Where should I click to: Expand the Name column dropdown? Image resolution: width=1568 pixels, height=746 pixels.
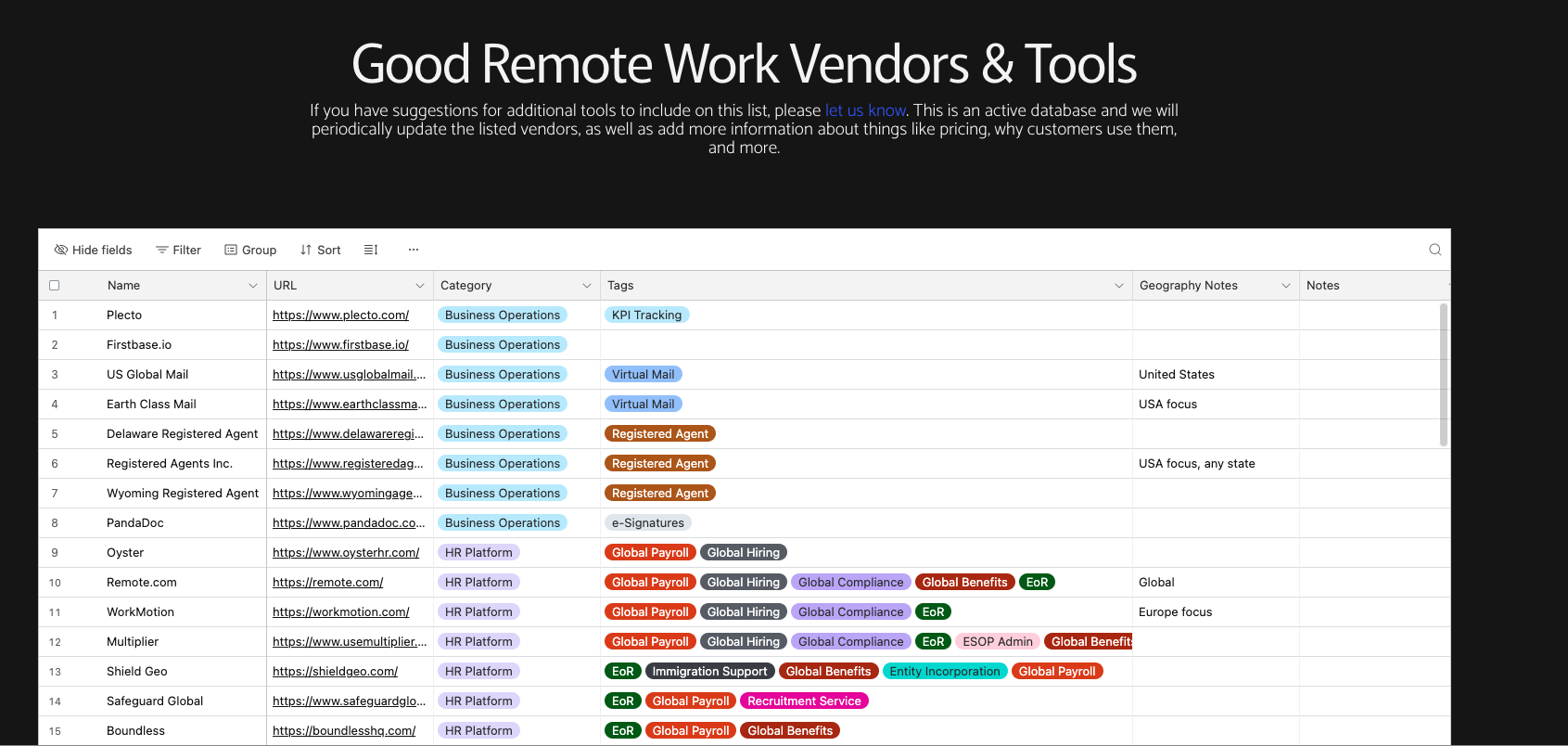[253, 286]
